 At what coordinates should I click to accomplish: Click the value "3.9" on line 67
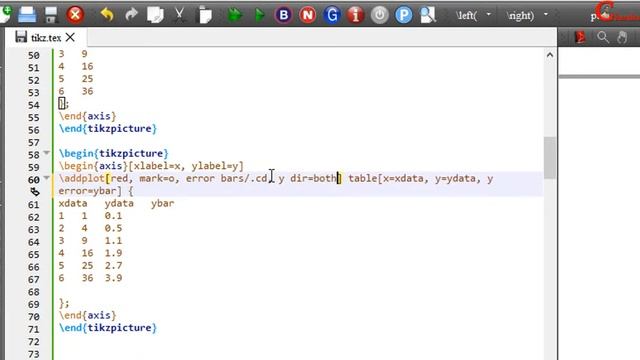point(113,278)
